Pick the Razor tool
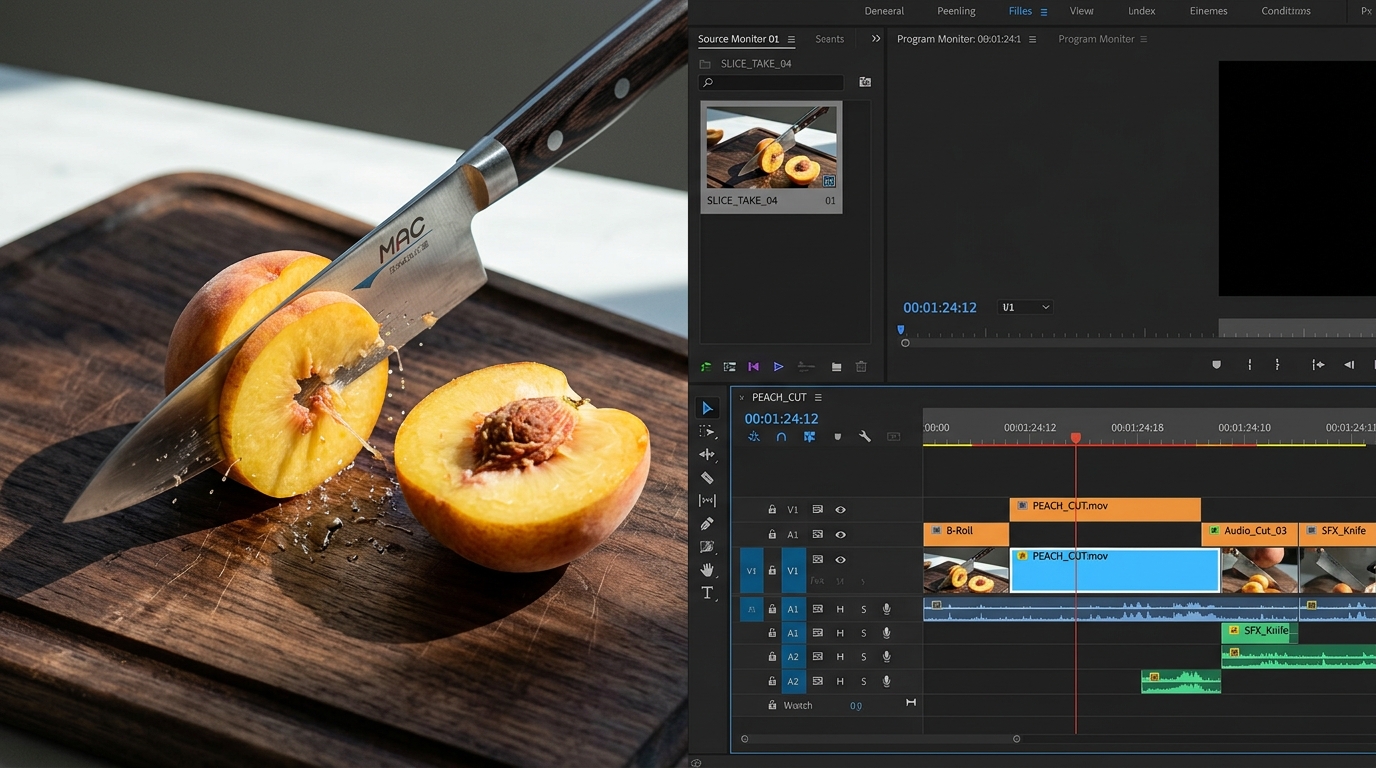The image size is (1376, 768). (707, 478)
